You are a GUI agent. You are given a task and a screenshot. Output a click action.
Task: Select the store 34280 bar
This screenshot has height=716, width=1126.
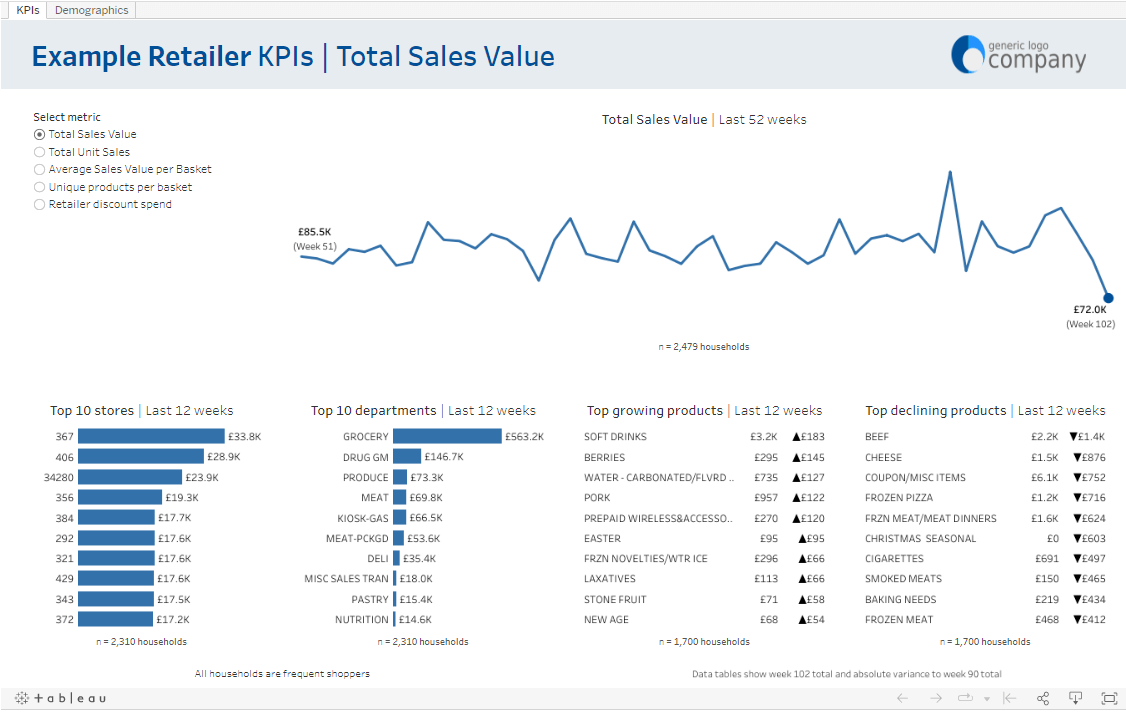coord(130,477)
